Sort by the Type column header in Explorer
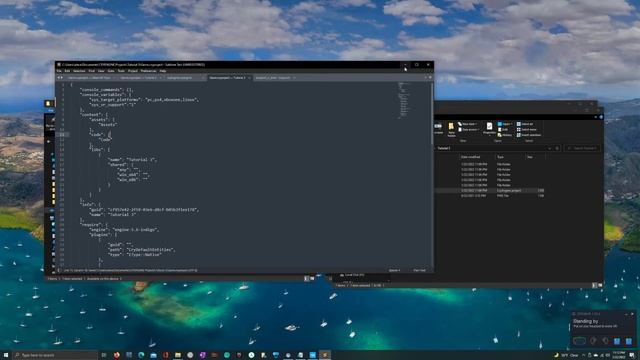This screenshot has width=640, height=360. pyautogui.click(x=500, y=157)
